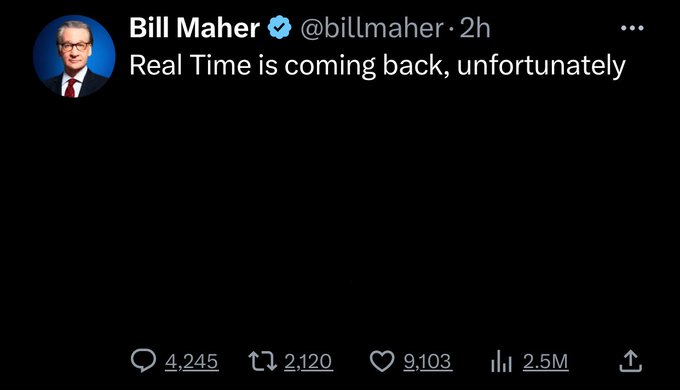Click the 2,120 reposts count
The width and height of the screenshot is (680, 390).
[308, 362]
